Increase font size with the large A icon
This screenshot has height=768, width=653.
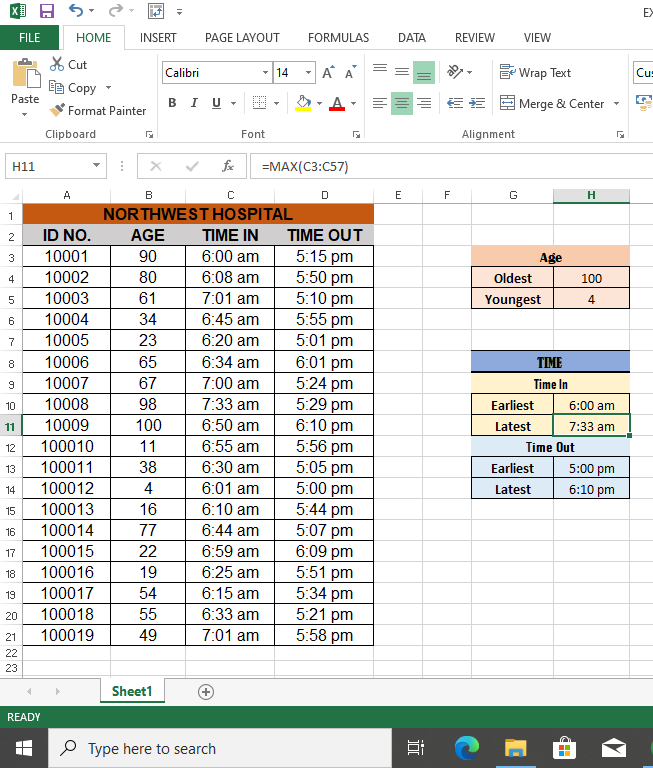coord(328,72)
